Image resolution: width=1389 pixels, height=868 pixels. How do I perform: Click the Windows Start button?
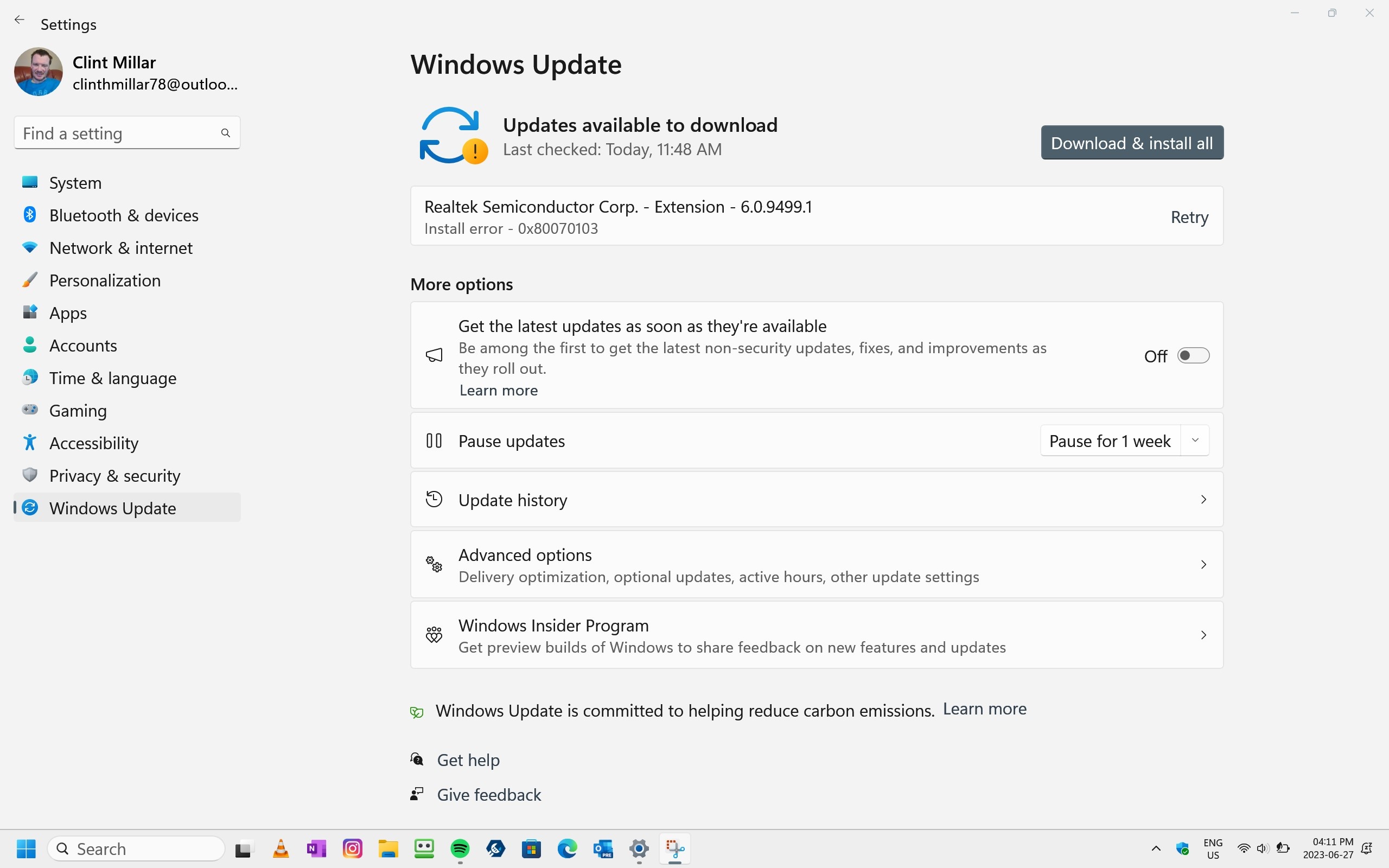click(26, 848)
